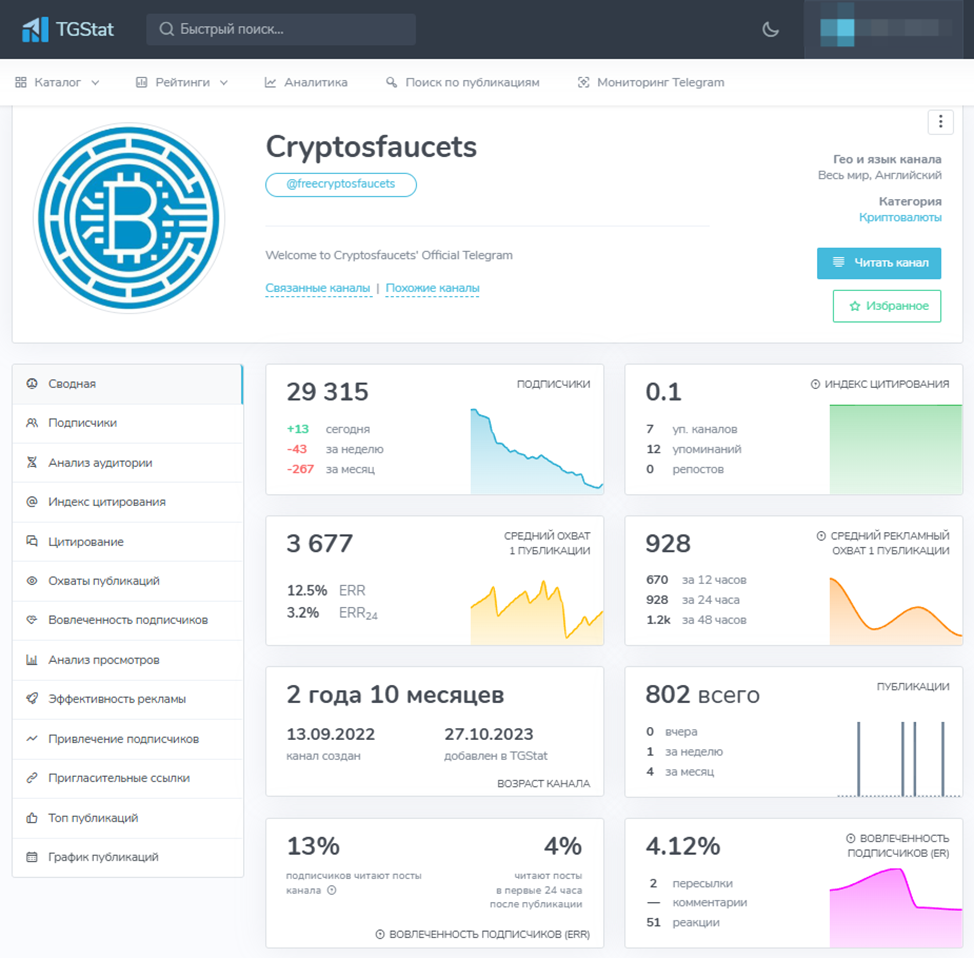Open the three-dot channel options menu
This screenshot has width=974, height=958.
pyautogui.click(x=940, y=122)
